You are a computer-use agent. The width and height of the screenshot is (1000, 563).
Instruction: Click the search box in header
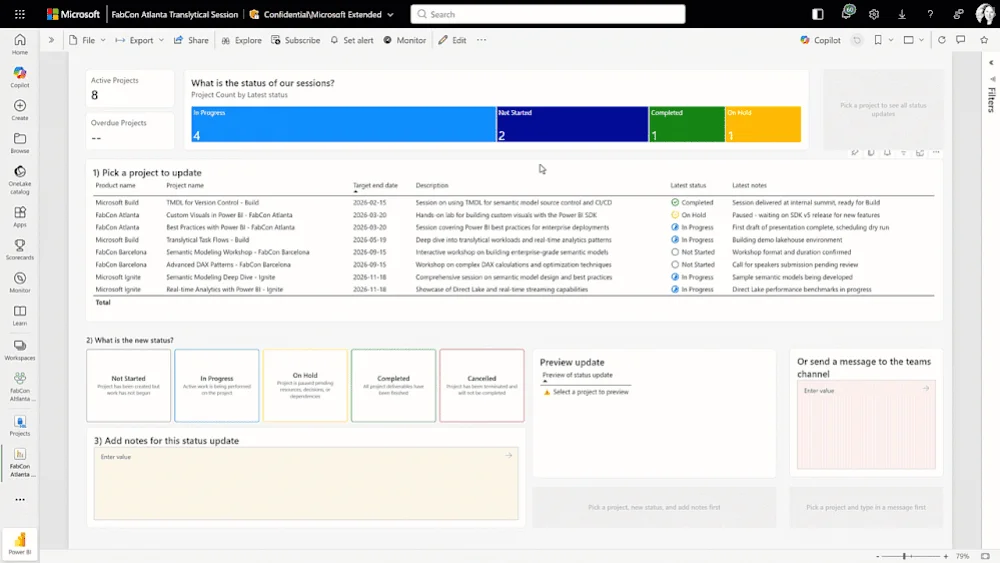tap(548, 14)
